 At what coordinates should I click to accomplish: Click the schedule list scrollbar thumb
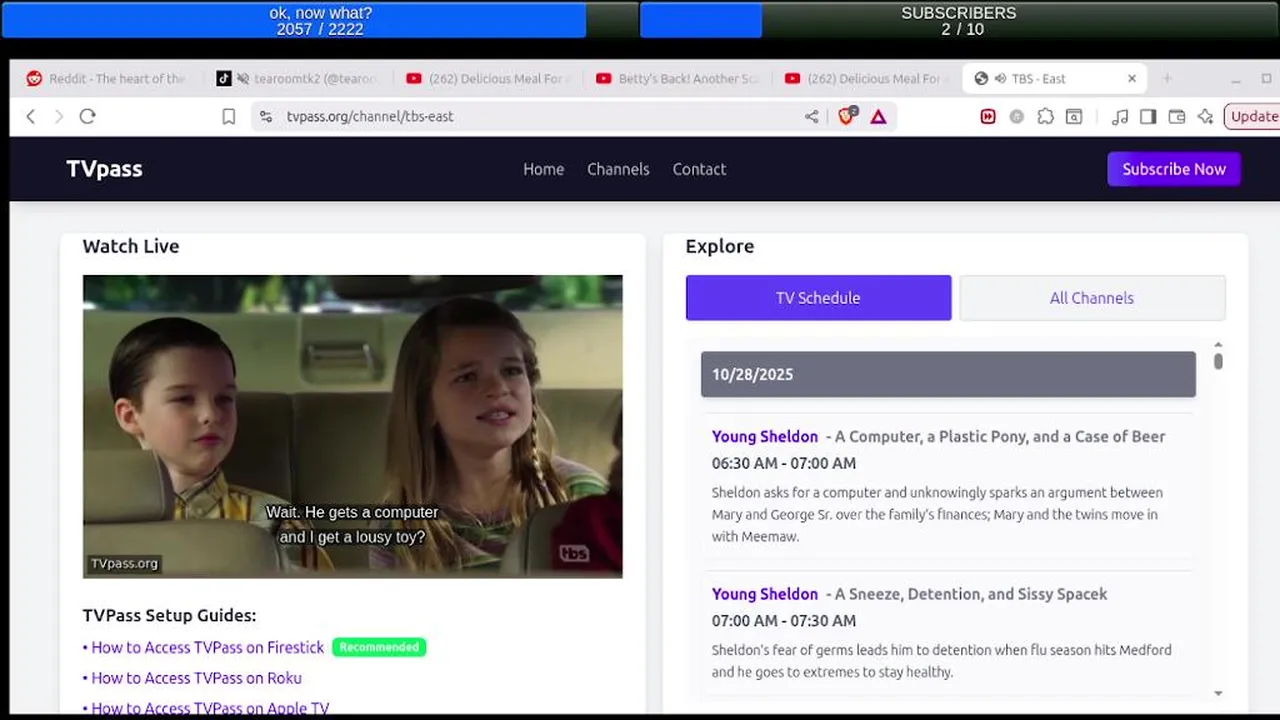[x=1218, y=361]
